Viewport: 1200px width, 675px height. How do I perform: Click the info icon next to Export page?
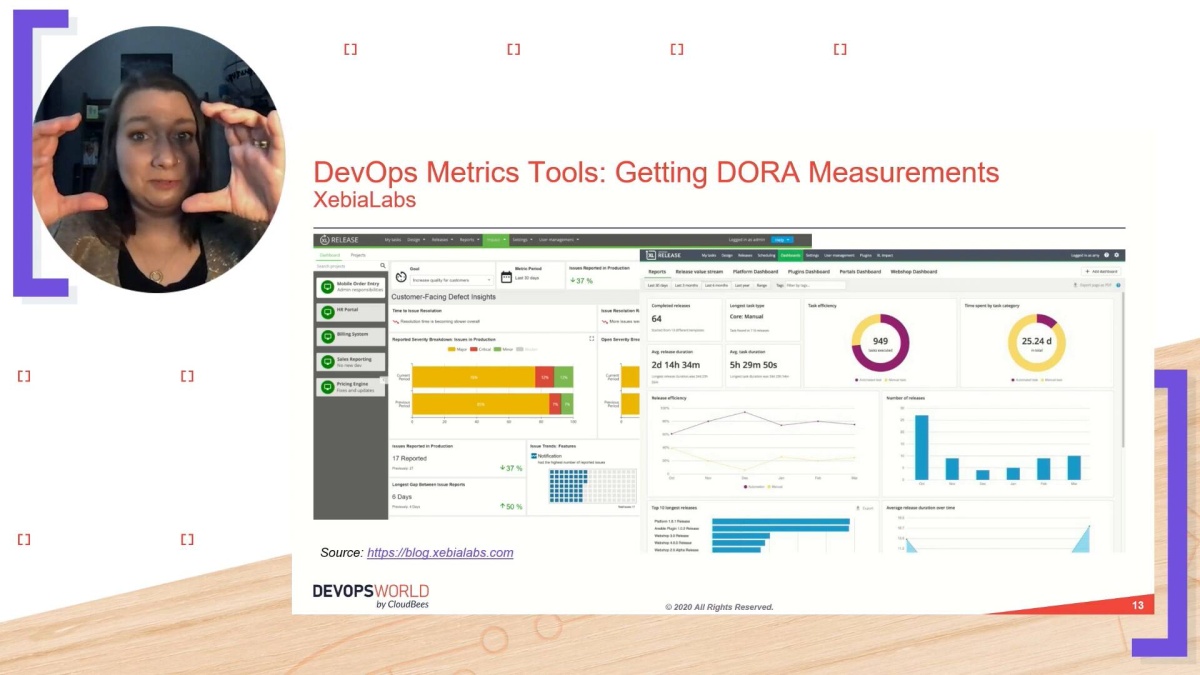point(1118,285)
